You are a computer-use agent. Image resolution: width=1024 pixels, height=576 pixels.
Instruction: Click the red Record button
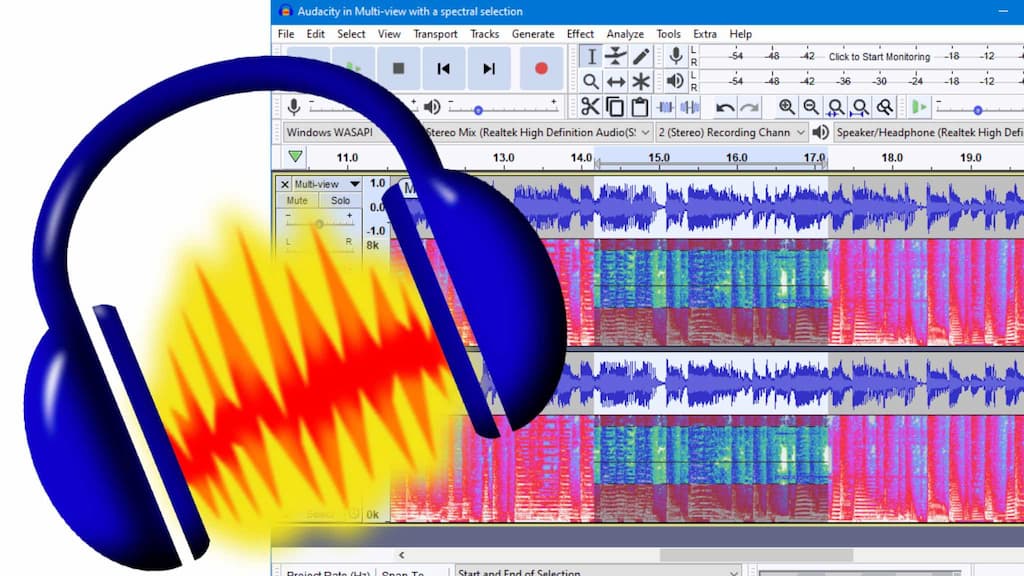pyautogui.click(x=541, y=68)
